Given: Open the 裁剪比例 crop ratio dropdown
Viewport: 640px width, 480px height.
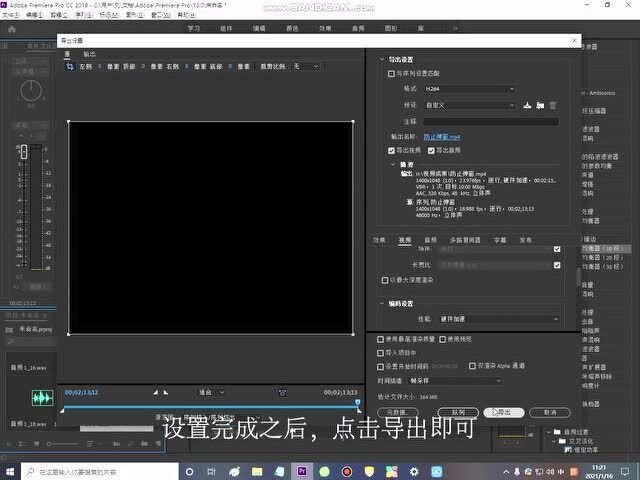Looking at the screenshot, I should [x=305, y=66].
